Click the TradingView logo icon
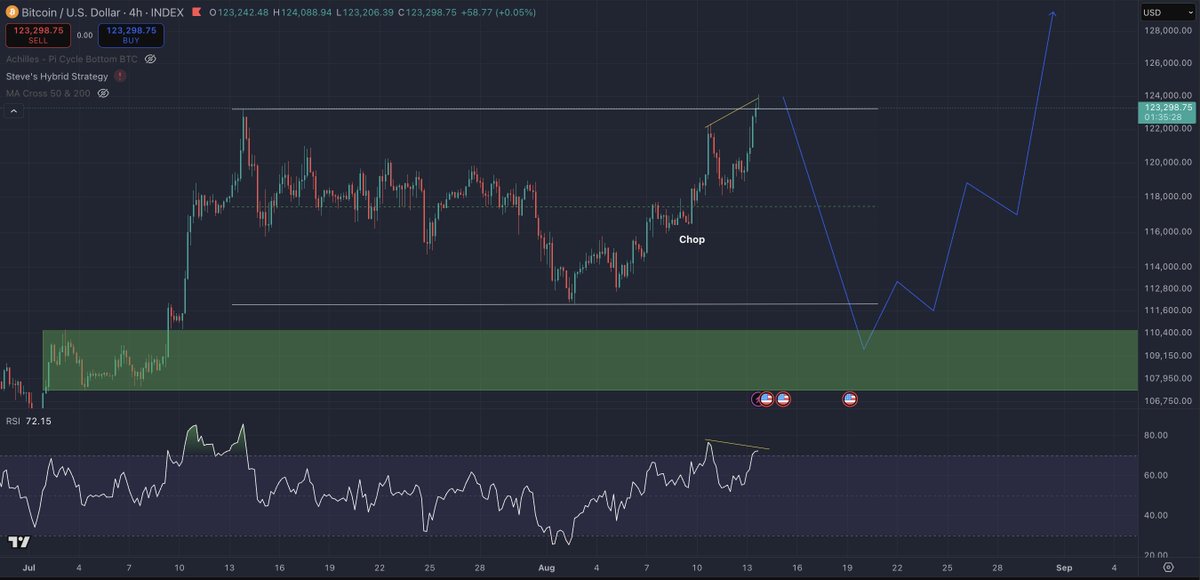1200x580 pixels. pos(19,542)
